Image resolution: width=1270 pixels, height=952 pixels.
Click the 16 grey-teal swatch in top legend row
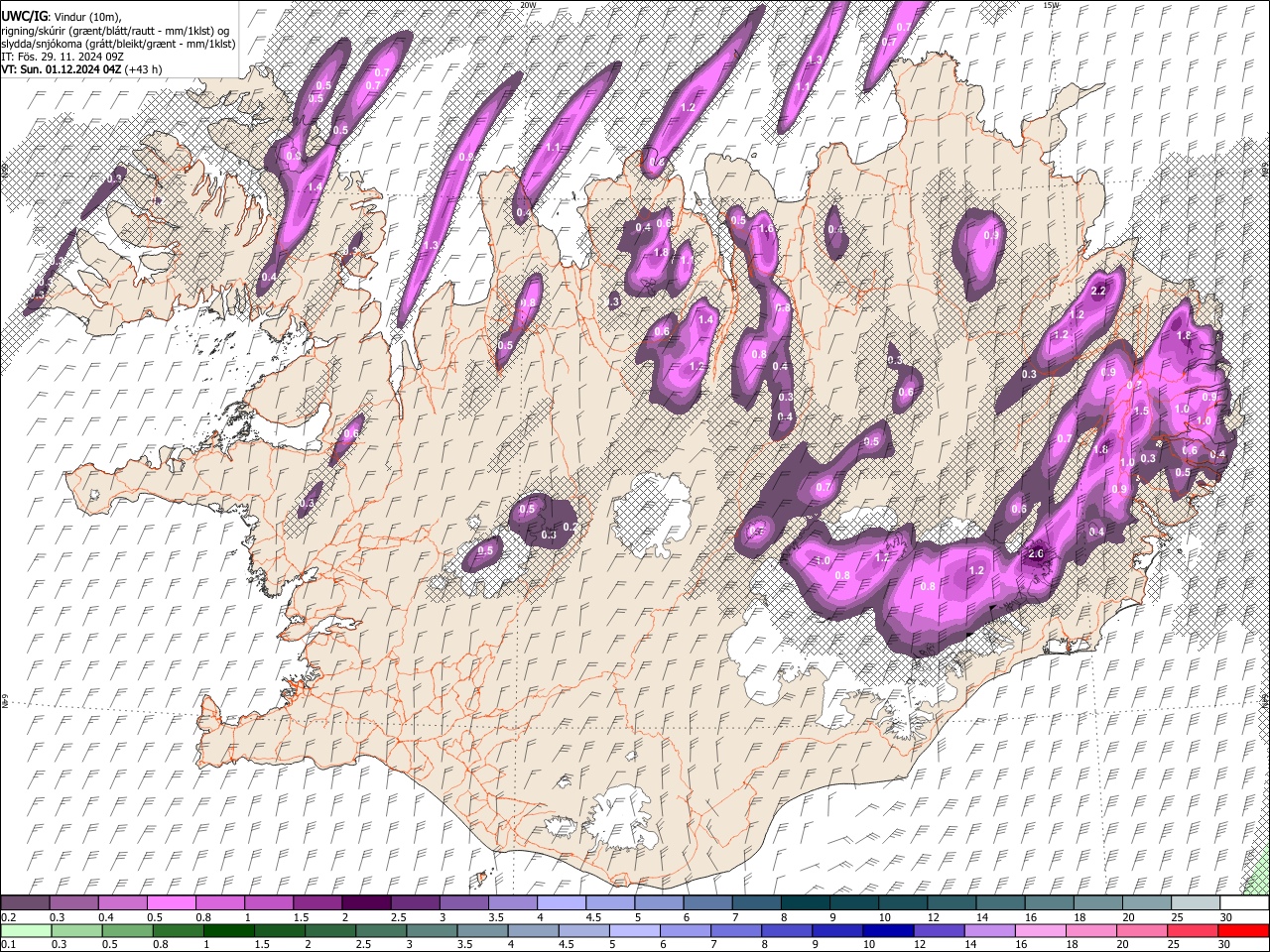click(x=1049, y=903)
